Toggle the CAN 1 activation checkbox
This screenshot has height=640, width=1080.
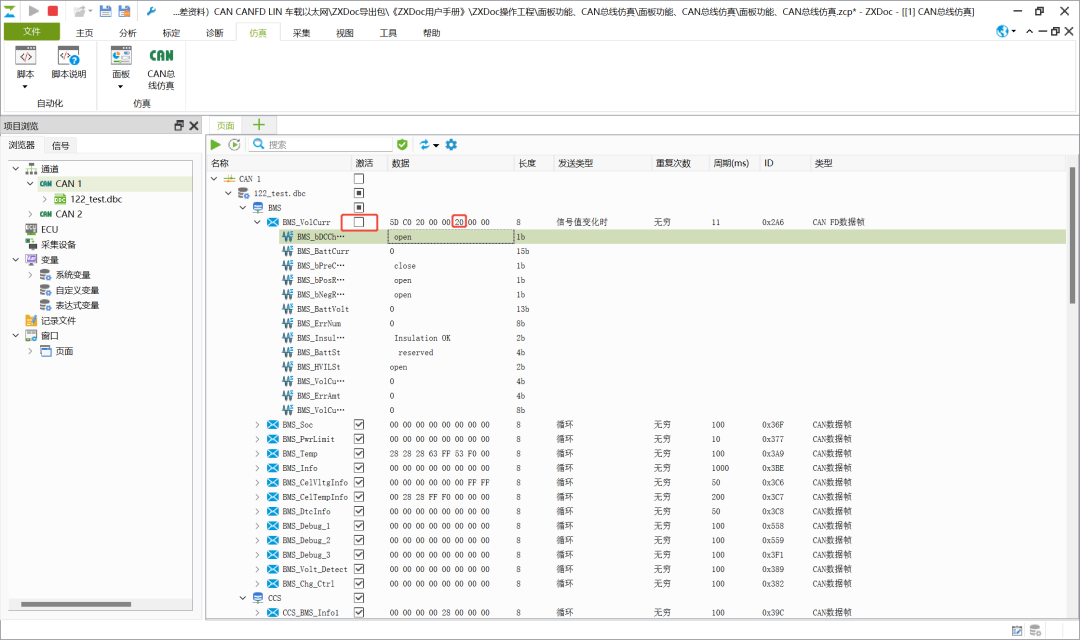tap(359, 178)
